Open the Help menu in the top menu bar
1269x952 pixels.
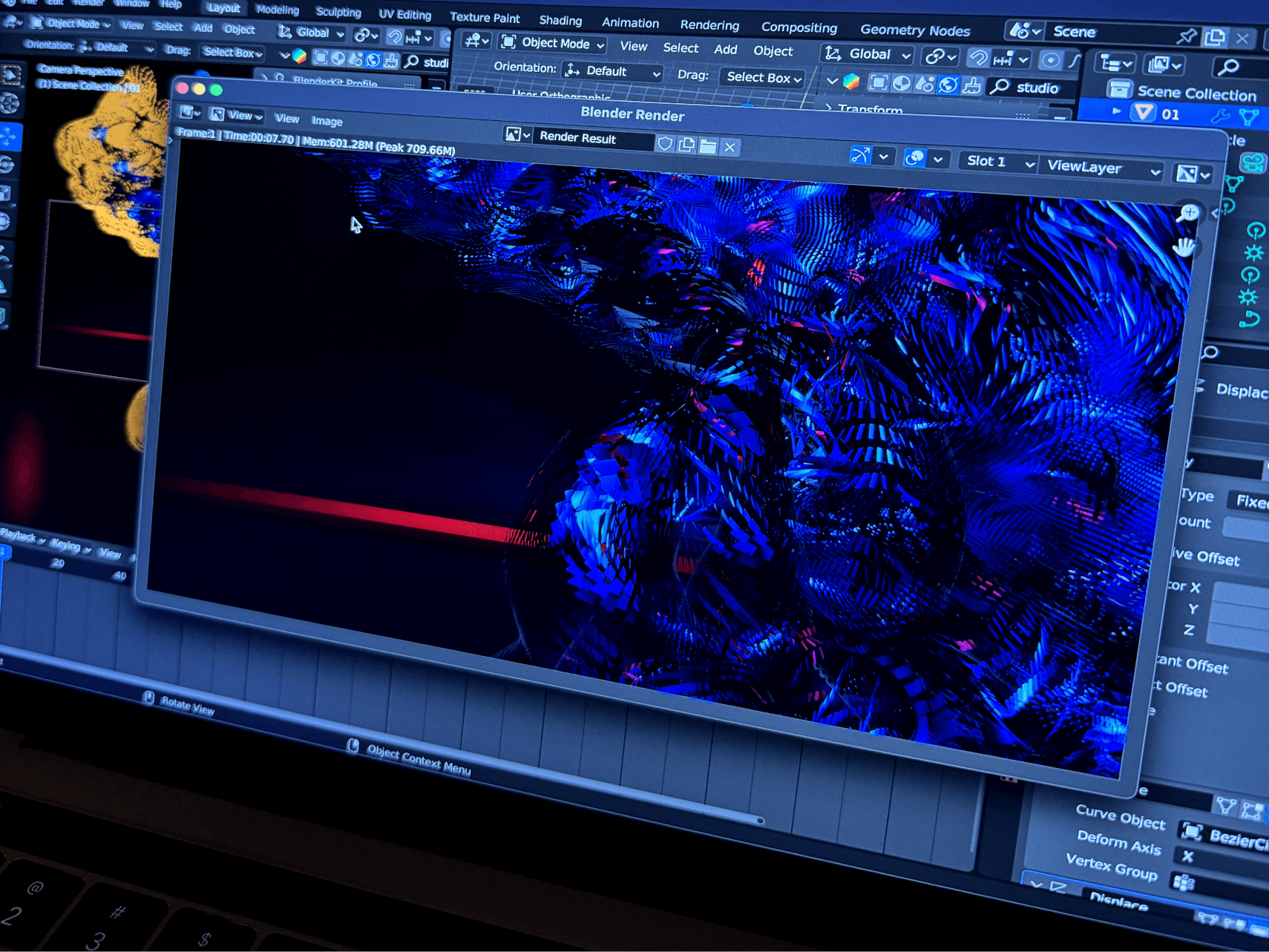click(171, 4)
